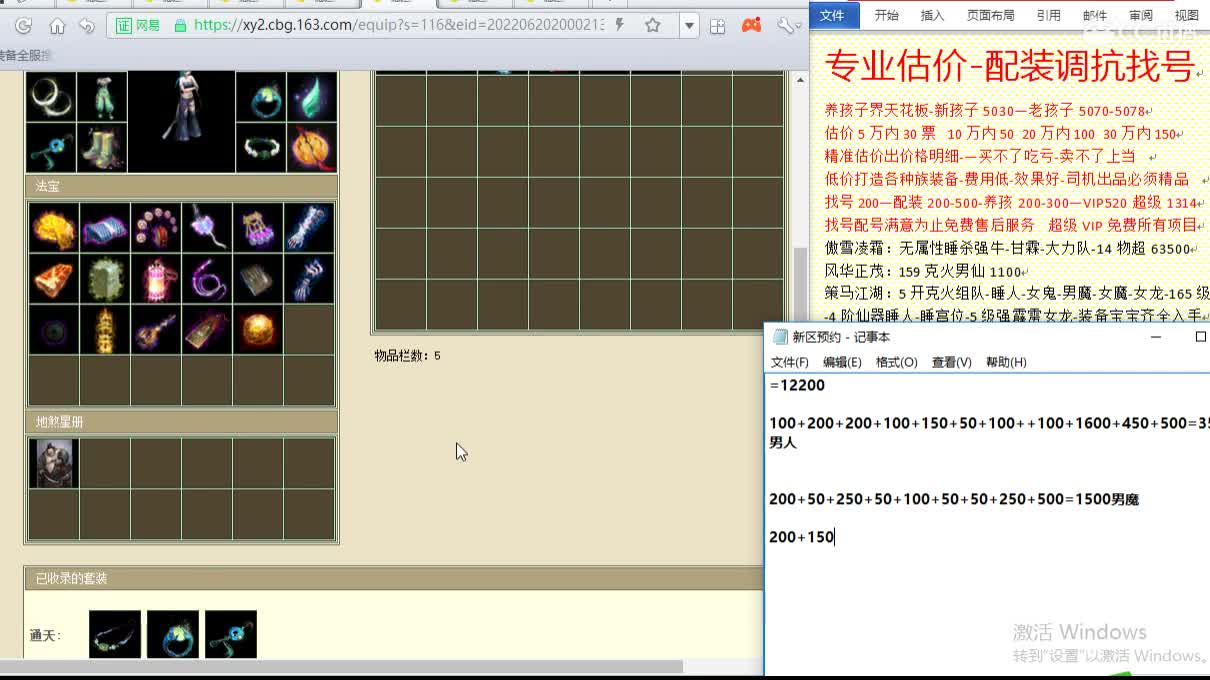This screenshot has height=680, width=1210.
Task: Click the 已收录的套装 section header
Action: [x=394, y=578]
